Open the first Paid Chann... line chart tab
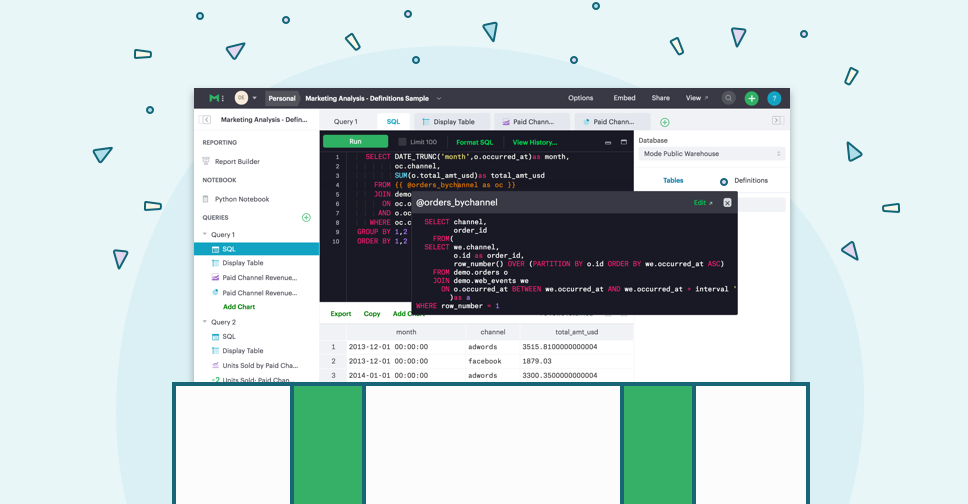The width and height of the screenshot is (968, 504). click(x=531, y=122)
